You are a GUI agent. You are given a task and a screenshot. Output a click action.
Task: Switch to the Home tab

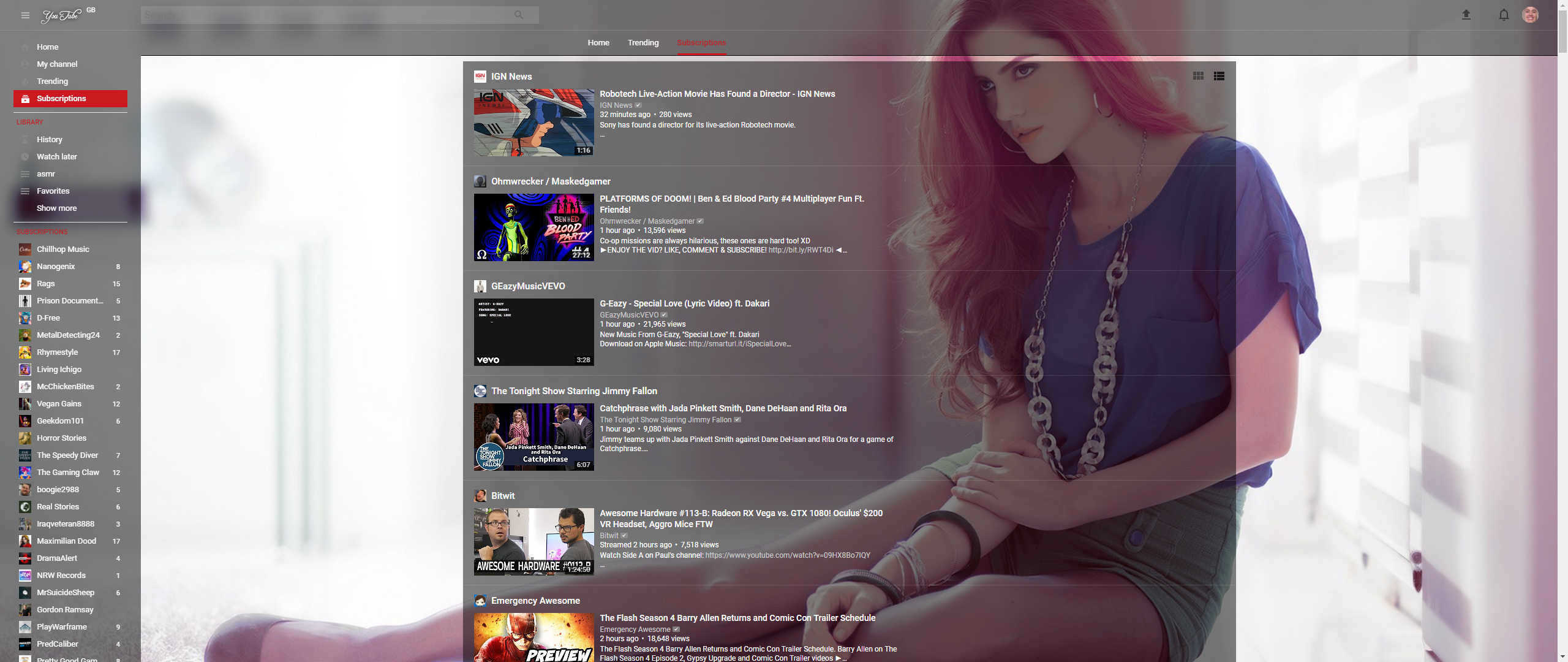tap(598, 42)
